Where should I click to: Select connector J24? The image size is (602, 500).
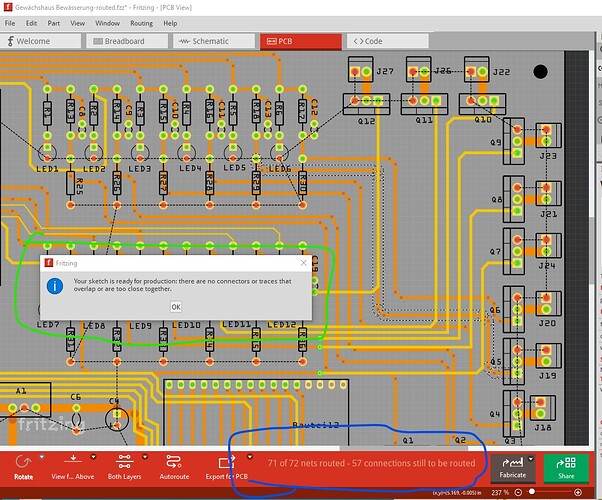point(548,246)
